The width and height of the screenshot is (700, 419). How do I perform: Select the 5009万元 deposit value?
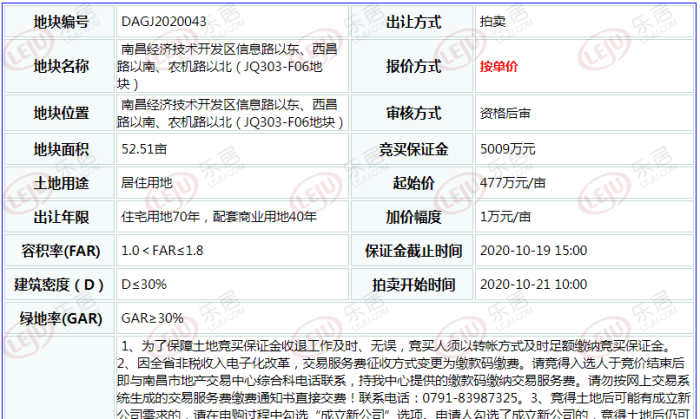508,149
